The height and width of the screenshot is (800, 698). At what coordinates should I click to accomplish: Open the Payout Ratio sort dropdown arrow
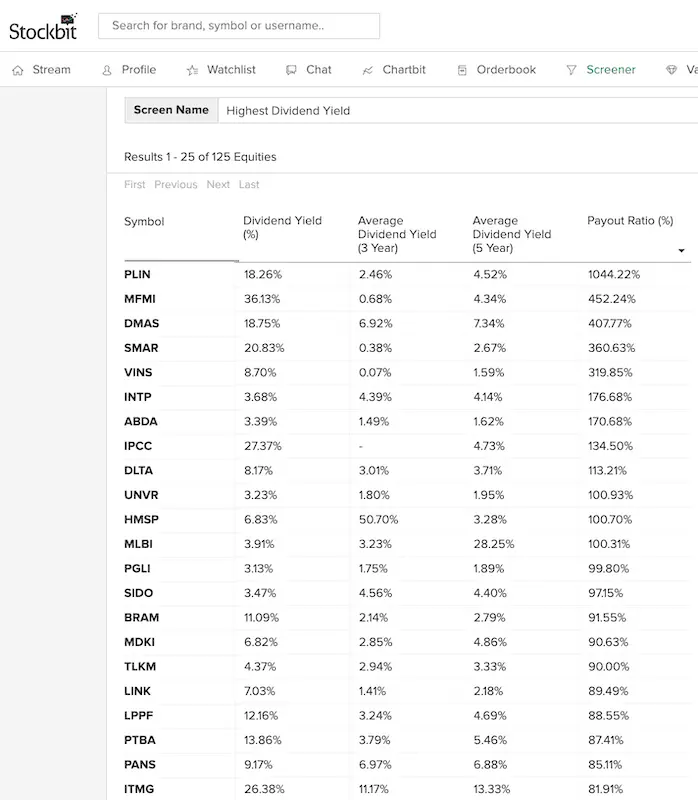click(681, 249)
